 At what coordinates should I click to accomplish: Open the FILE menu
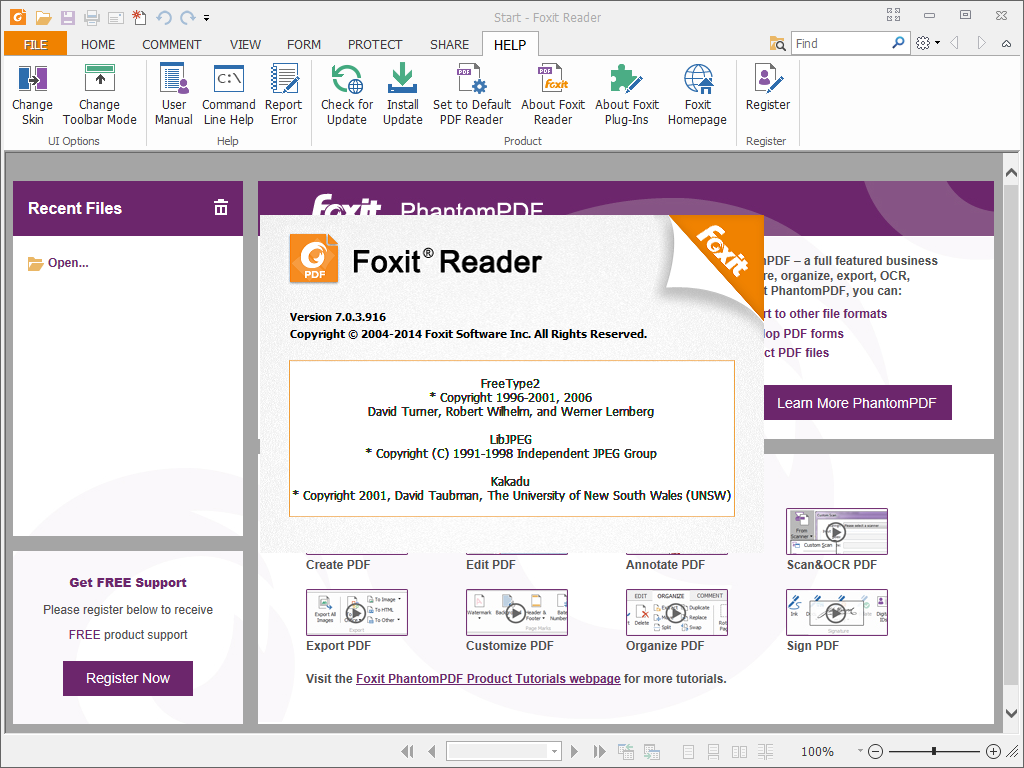point(35,44)
